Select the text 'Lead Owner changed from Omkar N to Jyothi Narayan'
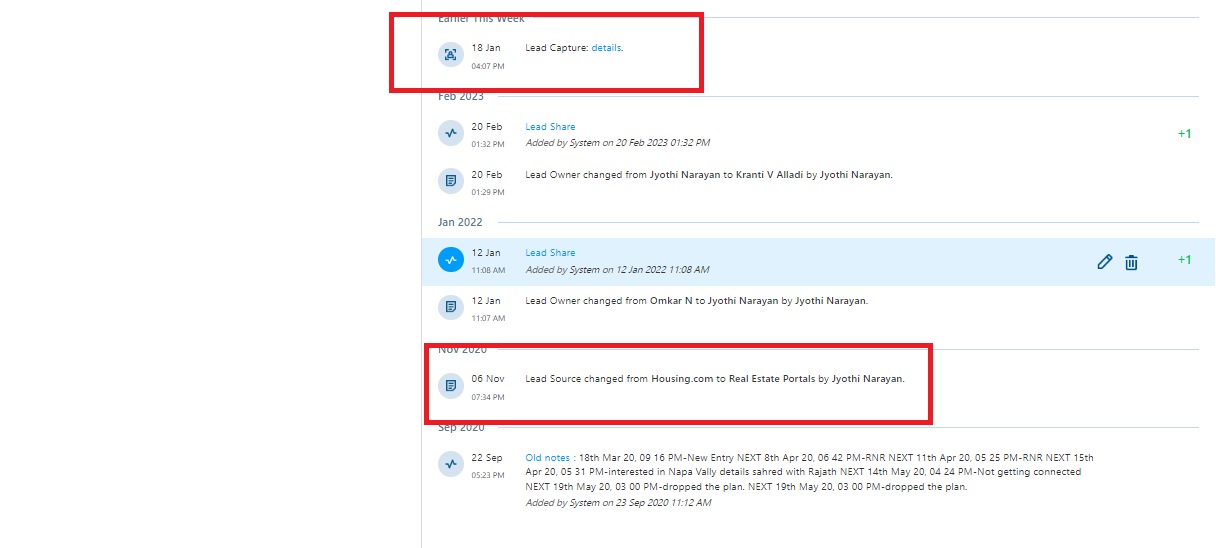Image resolution: width=1216 pixels, height=548 pixels. click(x=652, y=301)
